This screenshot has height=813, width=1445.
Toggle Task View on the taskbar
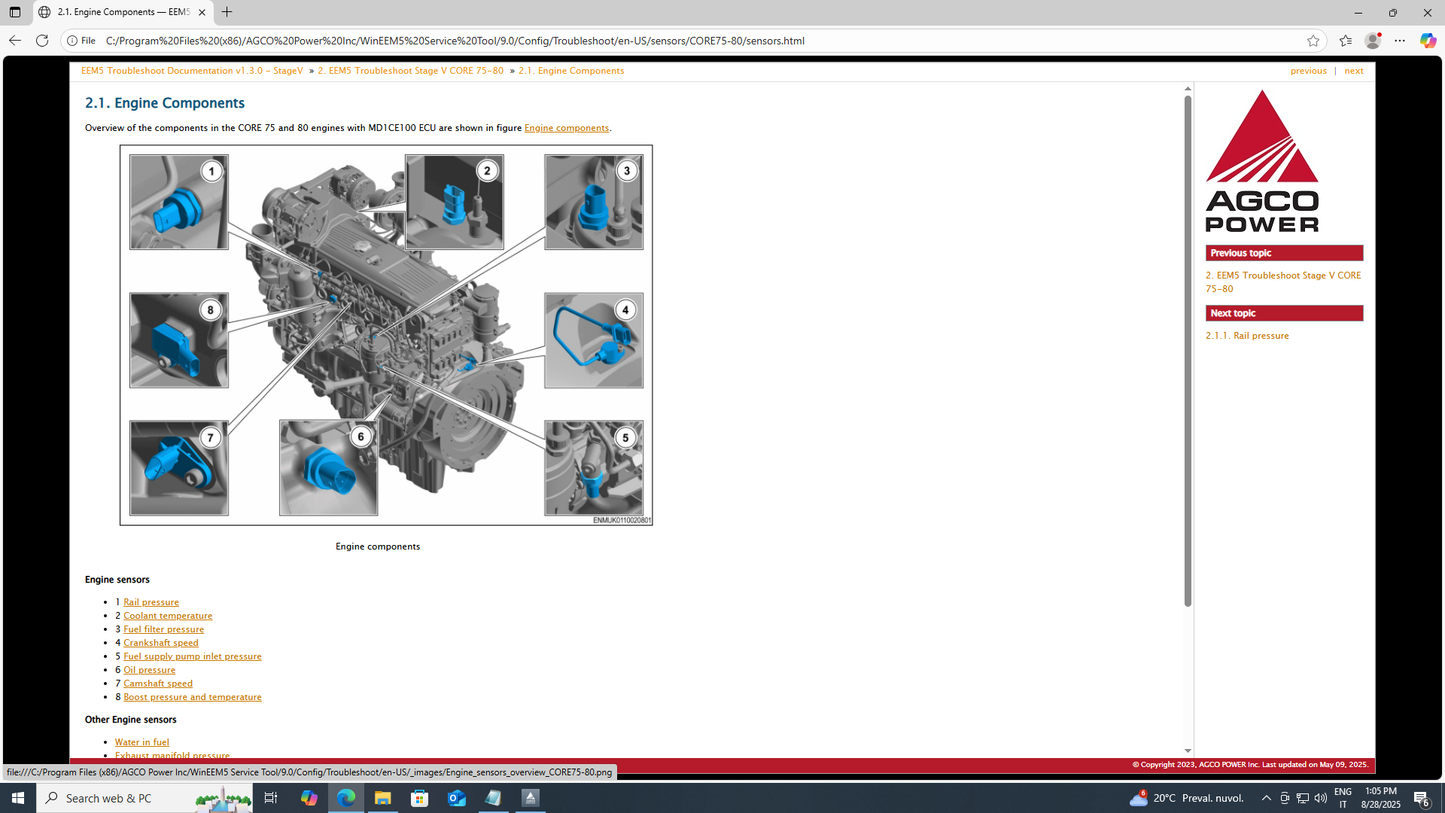click(x=271, y=797)
